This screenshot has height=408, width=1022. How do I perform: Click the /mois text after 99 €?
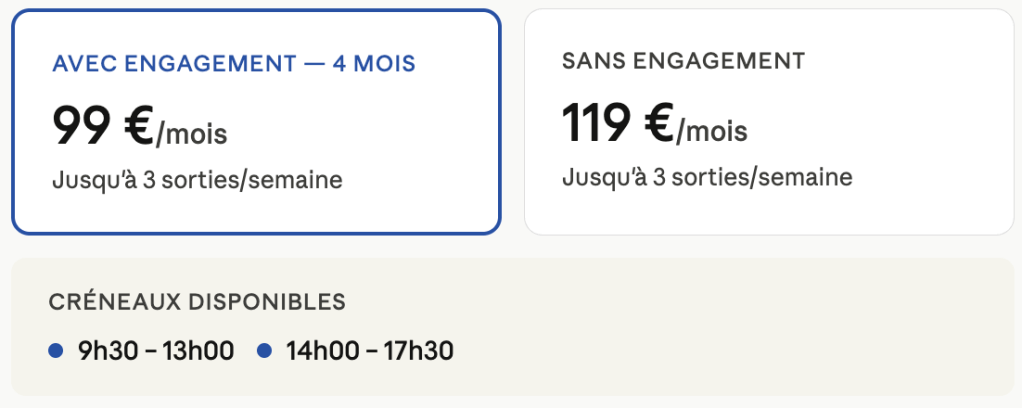191,133
